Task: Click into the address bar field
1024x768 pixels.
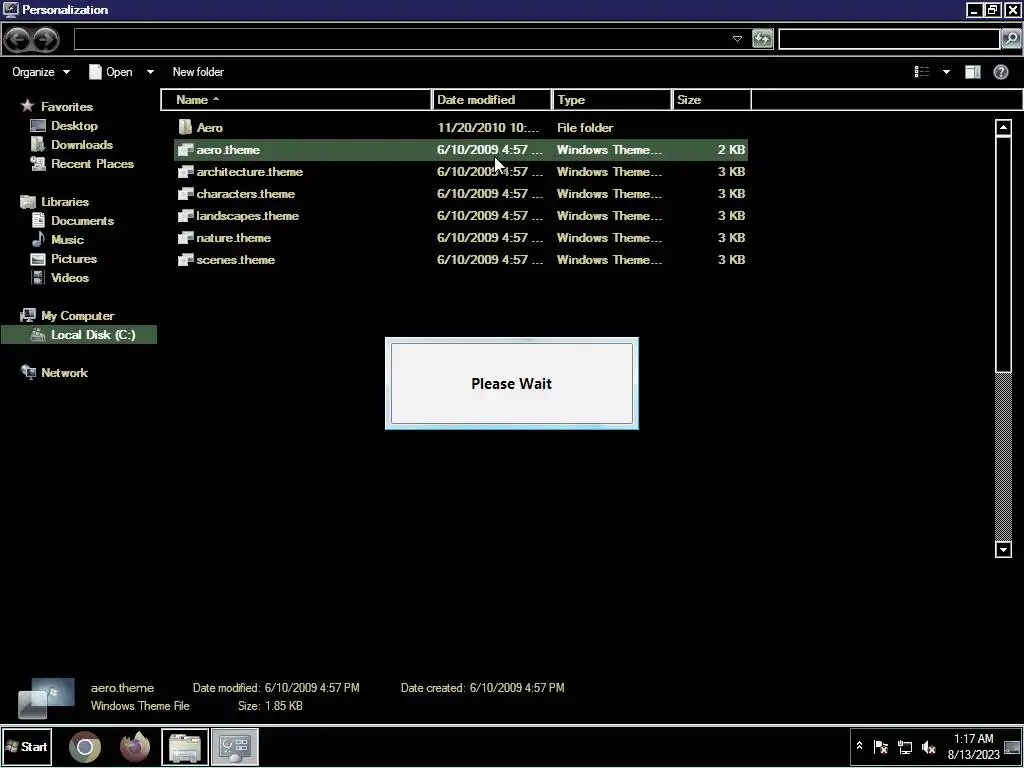Action: coord(402,39)
